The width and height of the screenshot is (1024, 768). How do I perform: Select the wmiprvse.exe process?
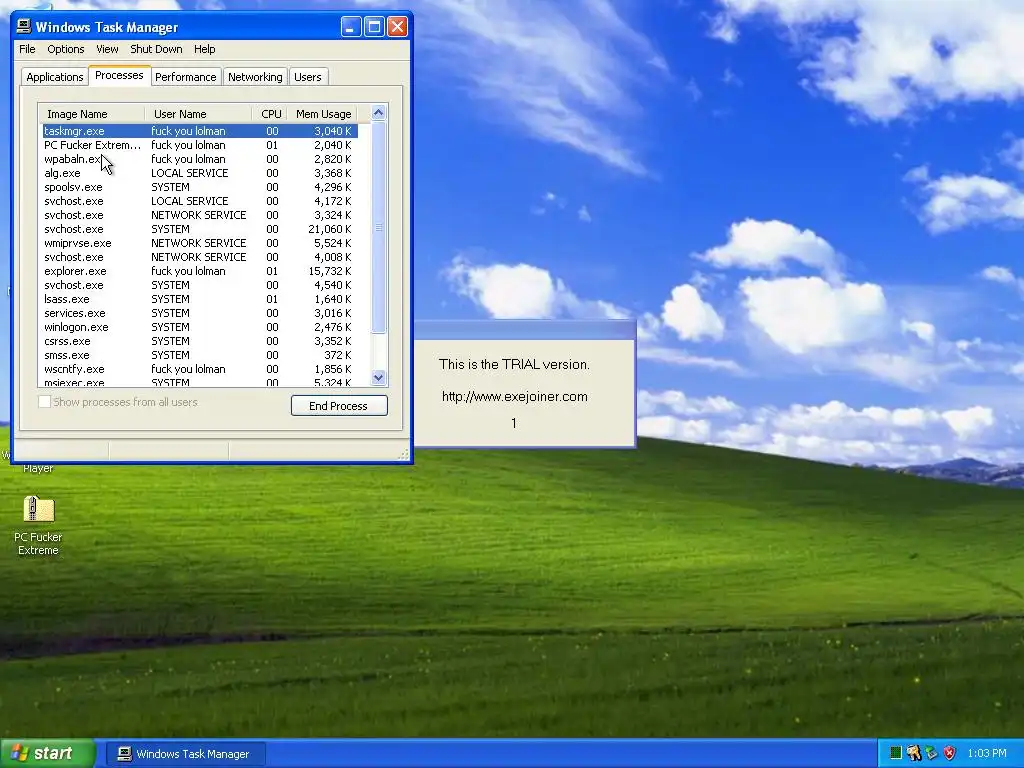pyautogui.click(x=200, y=243)
